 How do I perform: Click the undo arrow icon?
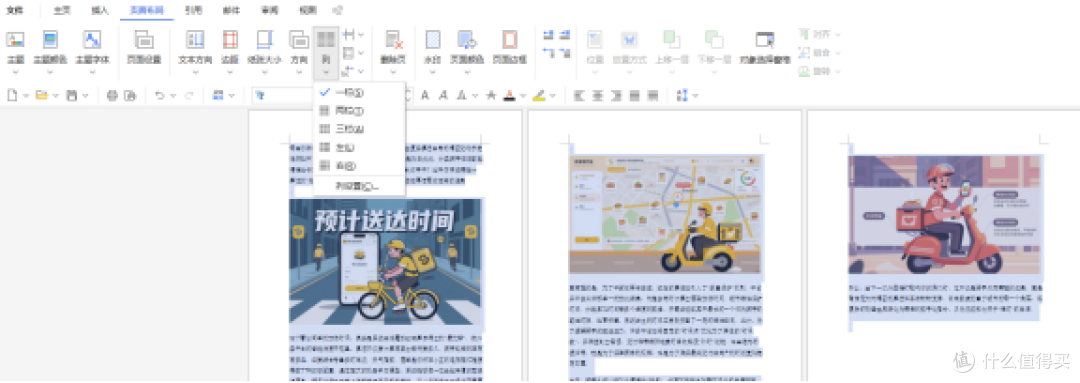coord(160,95)
